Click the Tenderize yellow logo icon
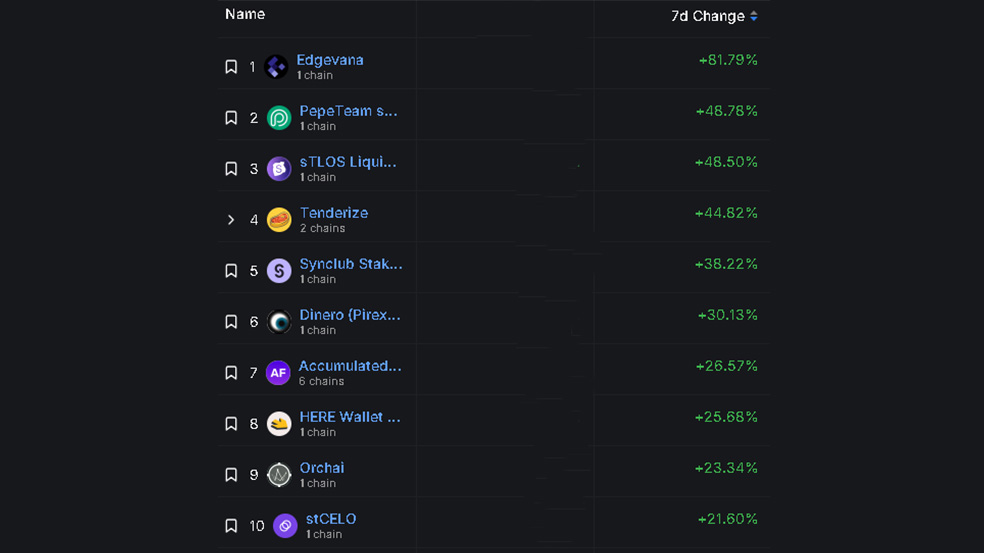The height and width of the screenshot is (553, 984). point(279,220)
